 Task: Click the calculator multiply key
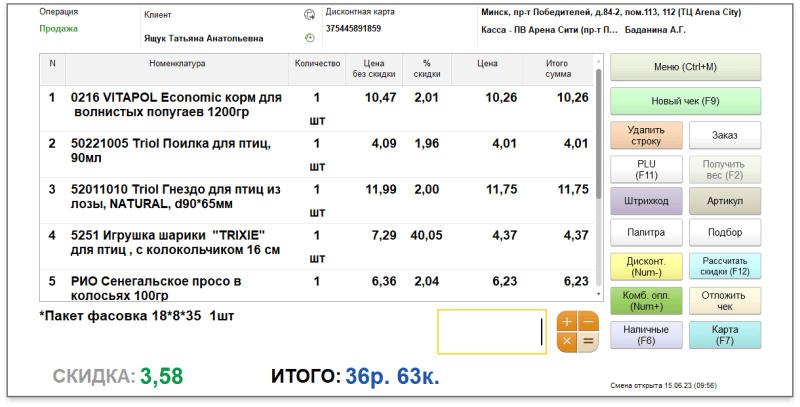pyautogui.click(x=567, y=342)
